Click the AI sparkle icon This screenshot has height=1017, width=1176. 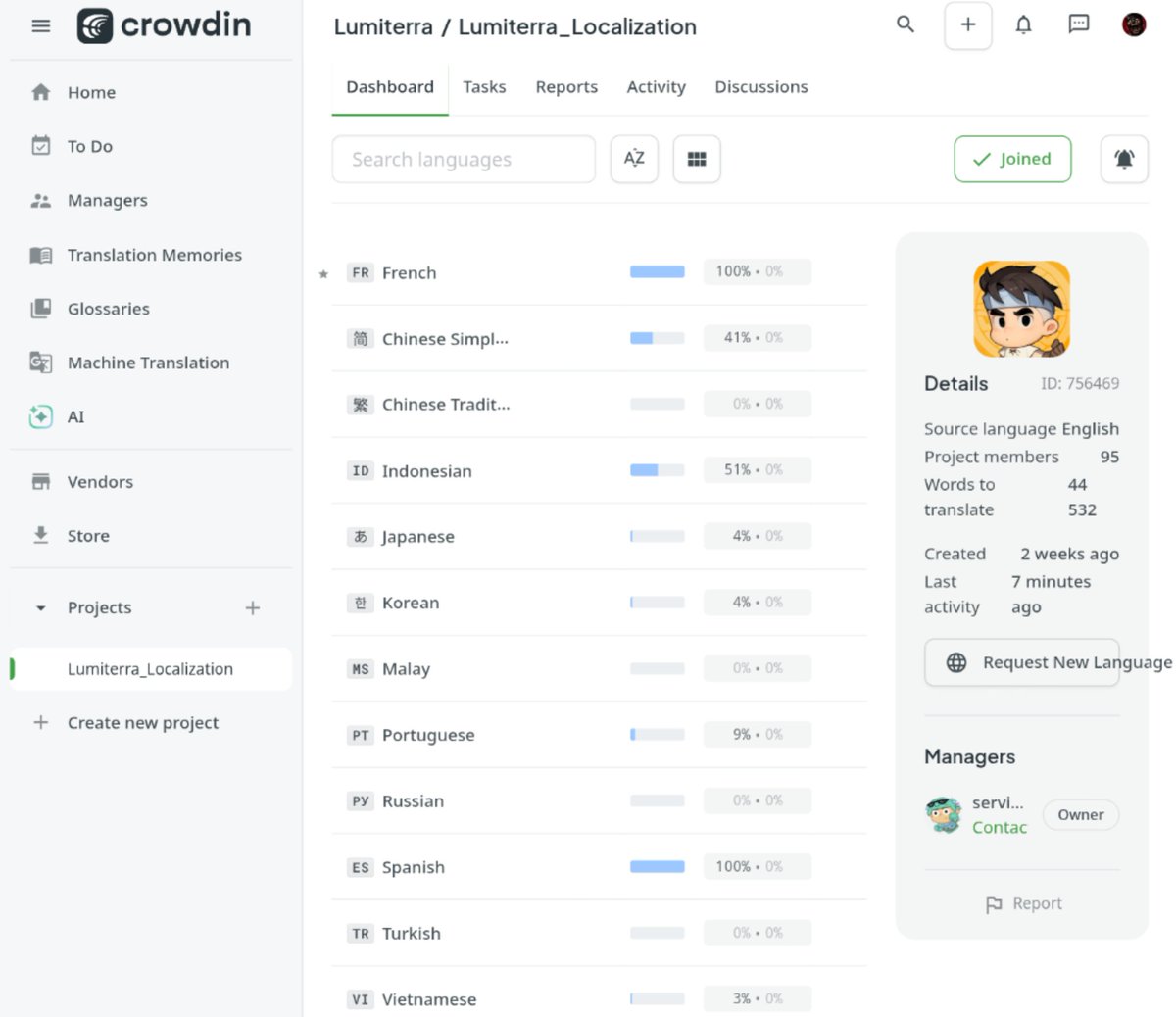click(x=40, y=416)
